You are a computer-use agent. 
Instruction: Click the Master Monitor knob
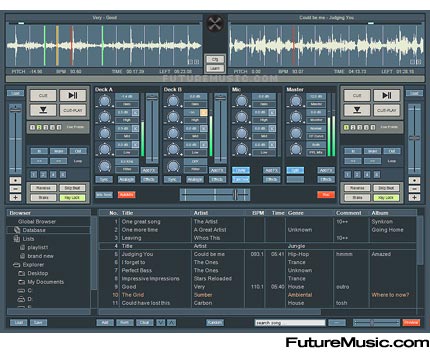coord(296,117)
